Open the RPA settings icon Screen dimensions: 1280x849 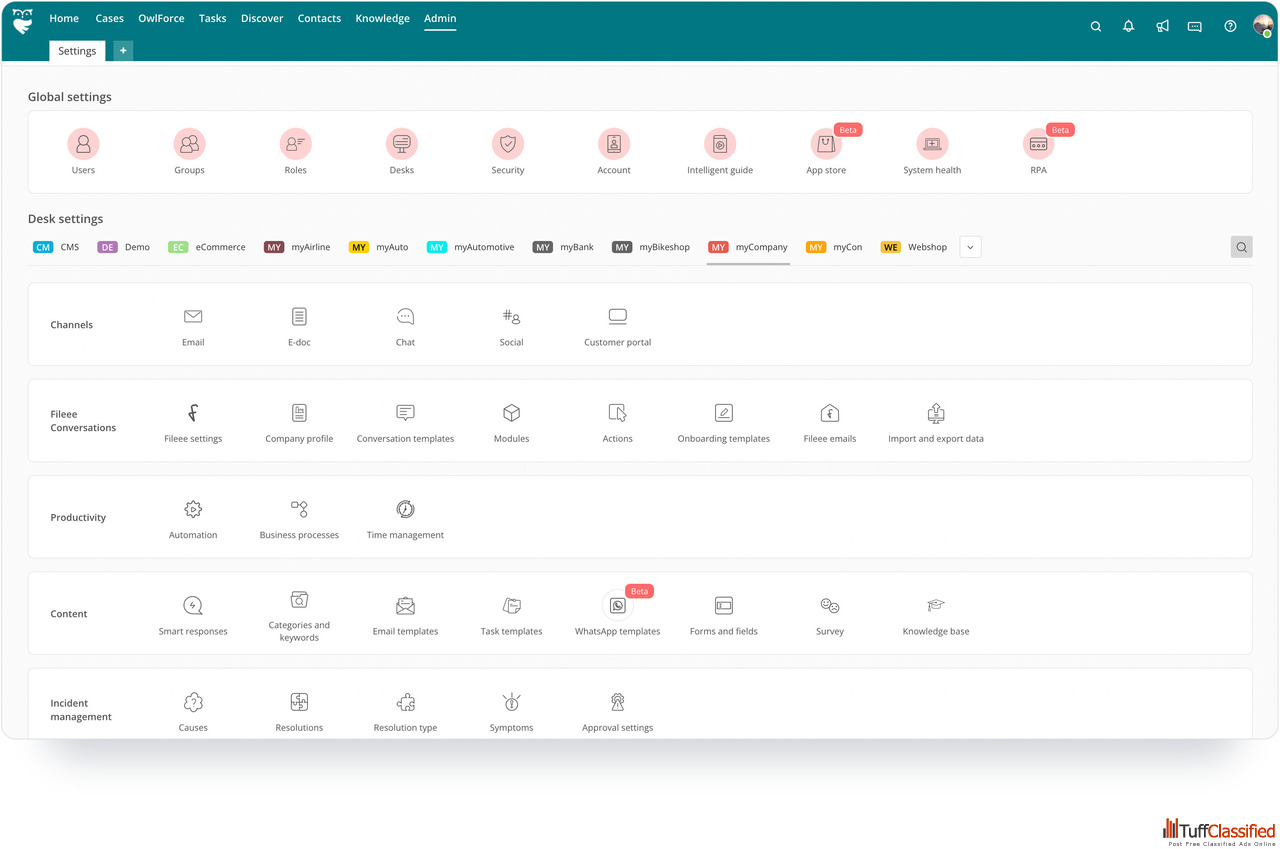[1038, 144]
